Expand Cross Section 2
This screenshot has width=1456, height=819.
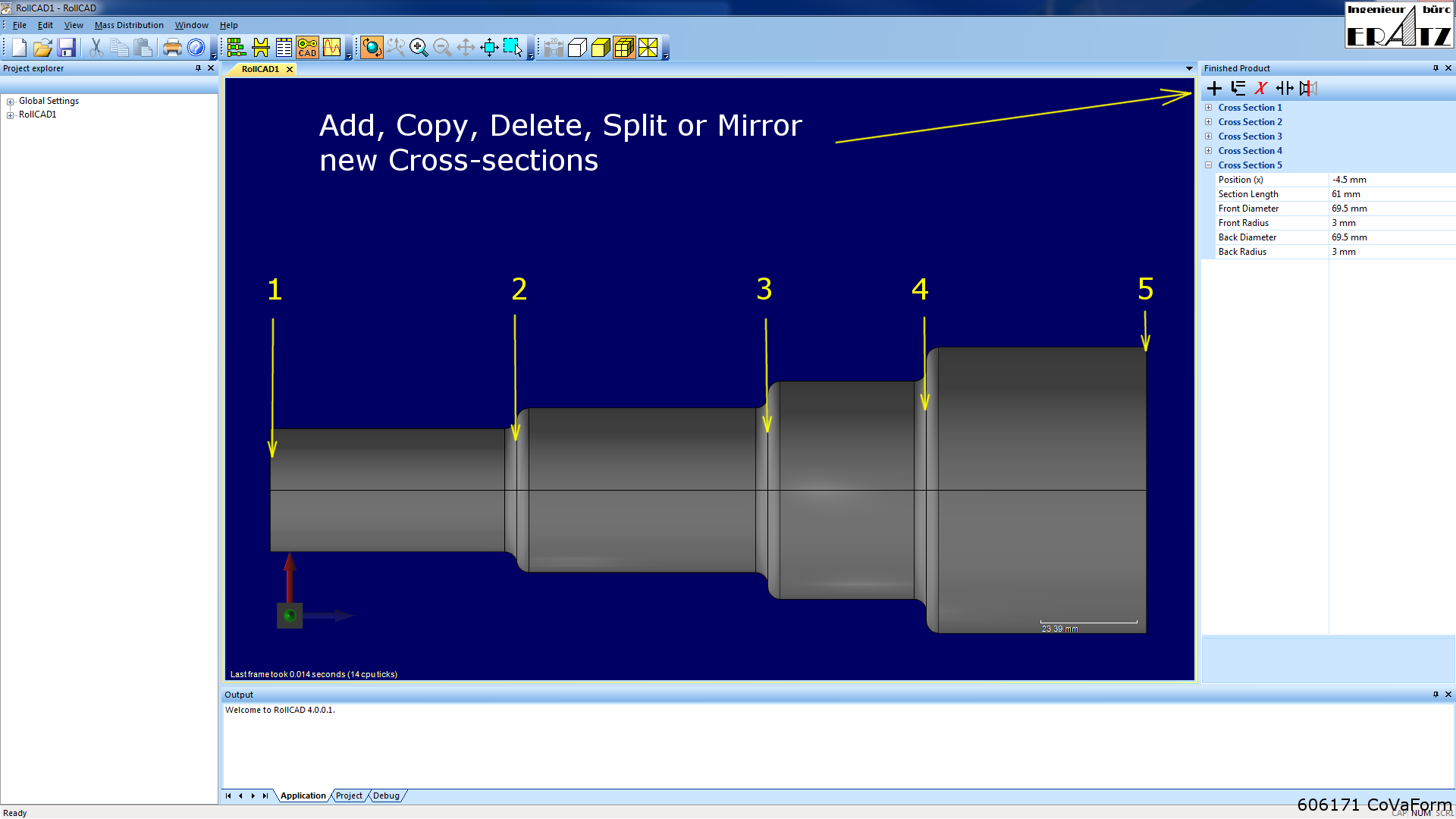pos(1209,122)
